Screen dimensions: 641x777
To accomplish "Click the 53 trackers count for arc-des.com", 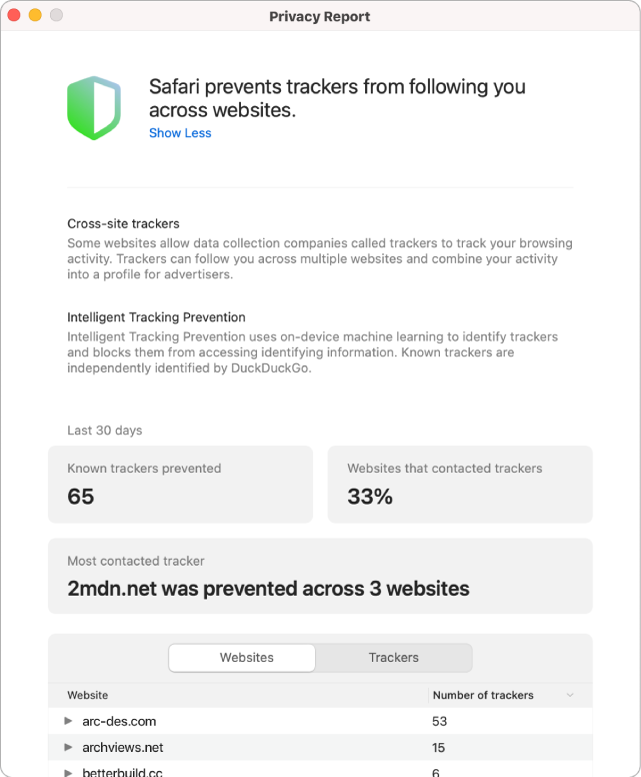I will click(439, 721).
